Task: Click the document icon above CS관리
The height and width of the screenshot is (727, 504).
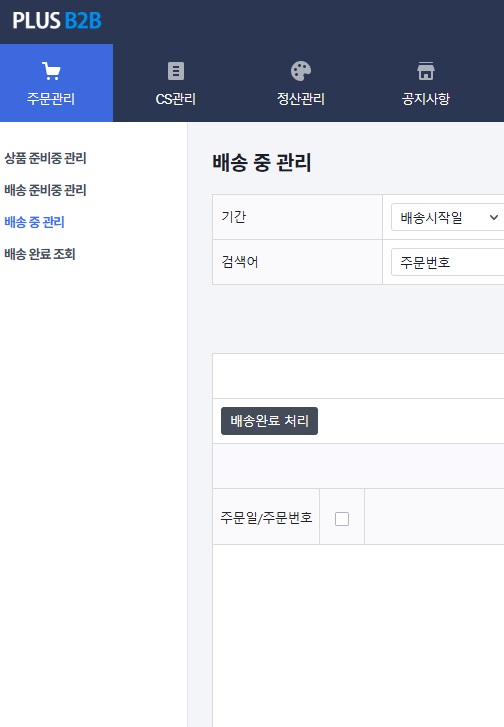Action: pyautogui.click(x=176, y=71)
